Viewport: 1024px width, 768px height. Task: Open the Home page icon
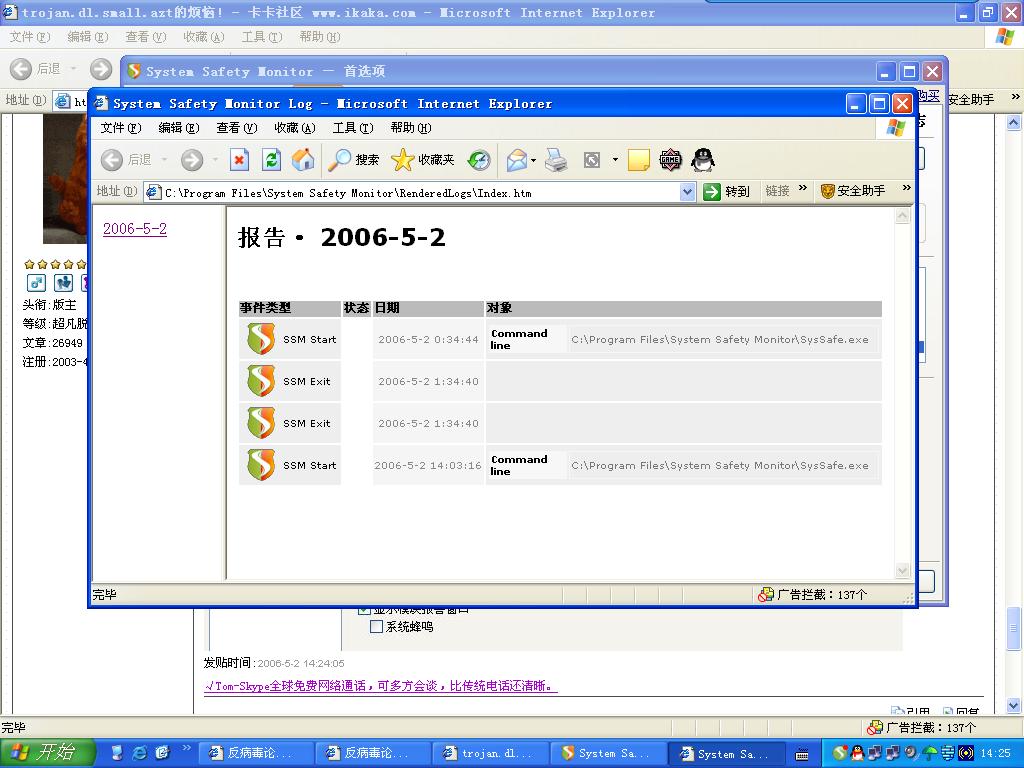pyautogui.click(x=302, y=160)
